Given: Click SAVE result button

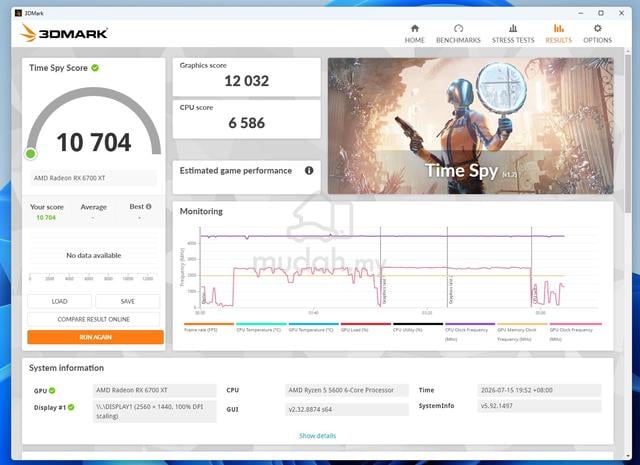Looking at the screenshot, I should pos(128,301).
